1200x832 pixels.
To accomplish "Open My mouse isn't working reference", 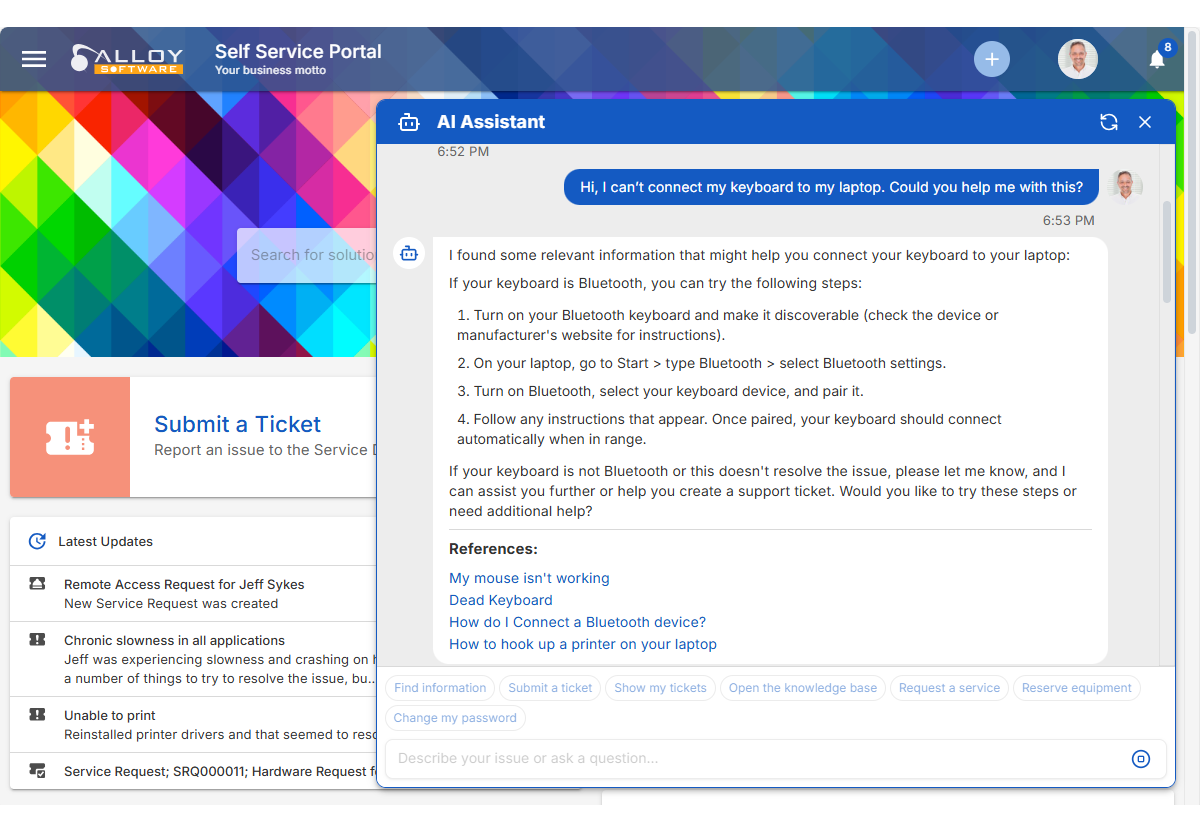I will pos(529,578).
